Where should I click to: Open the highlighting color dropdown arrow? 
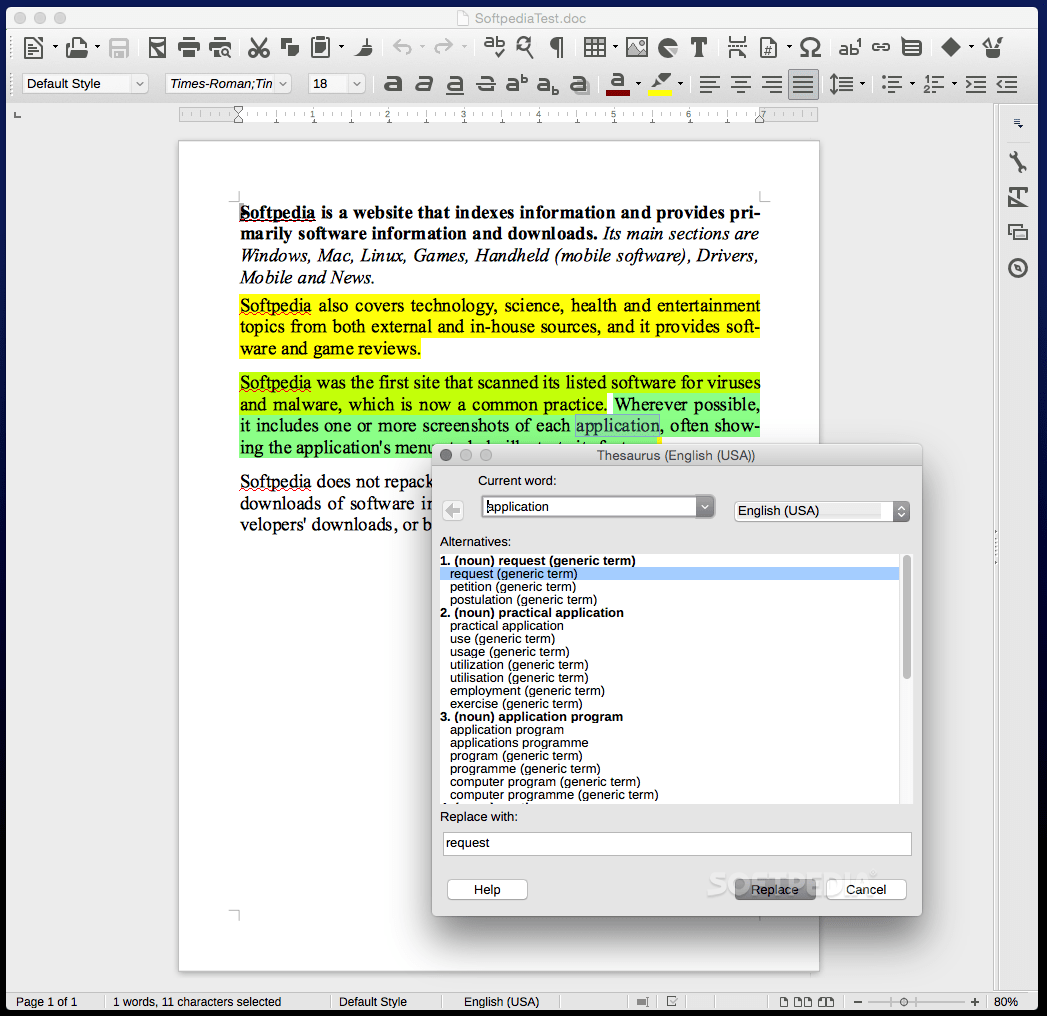coord(680,84)
